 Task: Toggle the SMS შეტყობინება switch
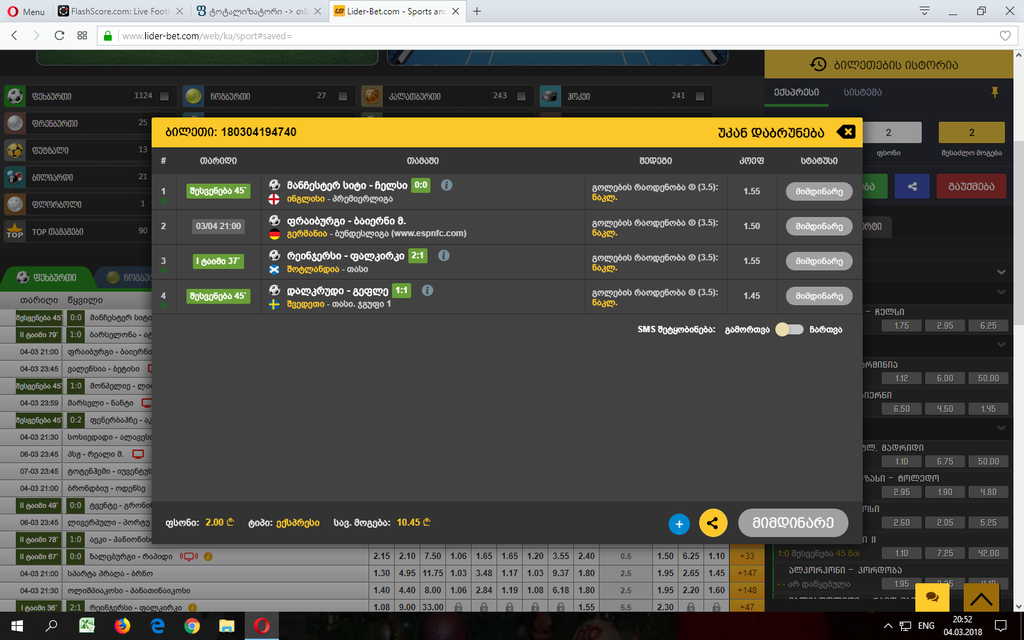click(789, 330)
